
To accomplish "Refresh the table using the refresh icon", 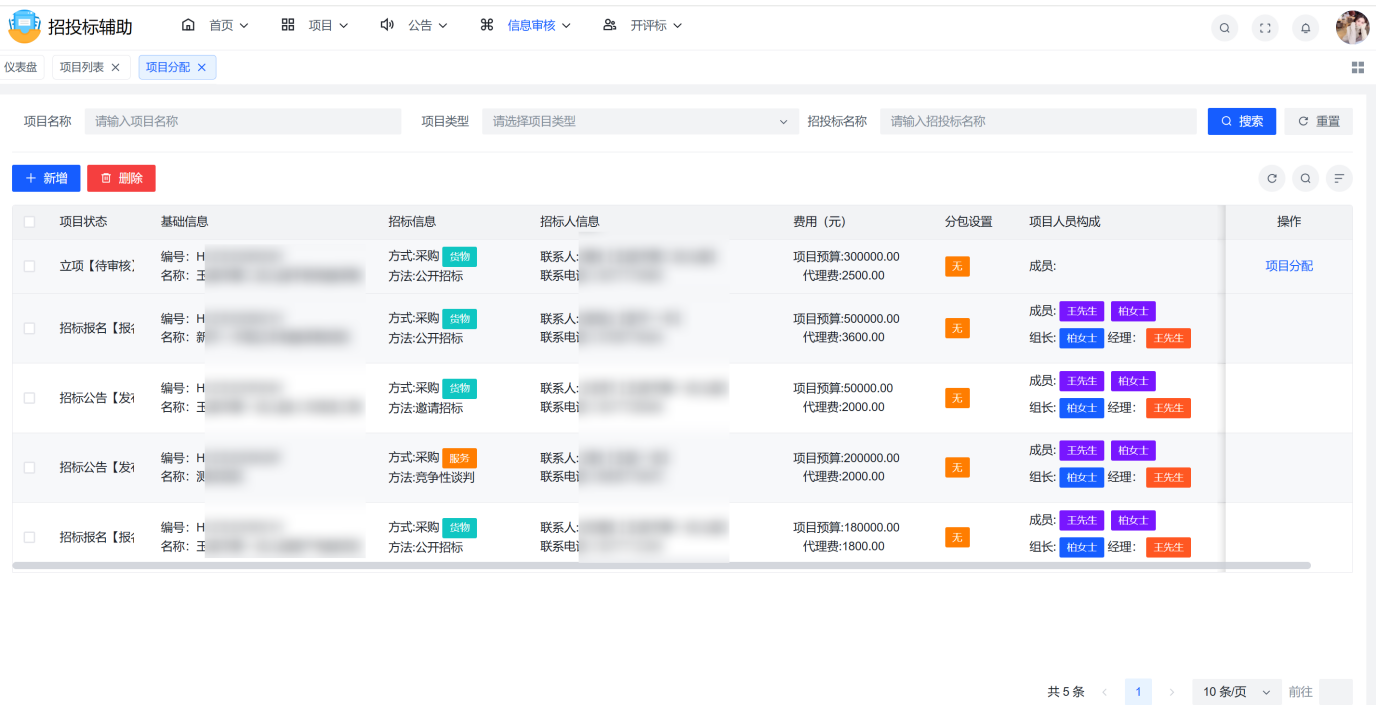I will click(x=1271, y=178).
